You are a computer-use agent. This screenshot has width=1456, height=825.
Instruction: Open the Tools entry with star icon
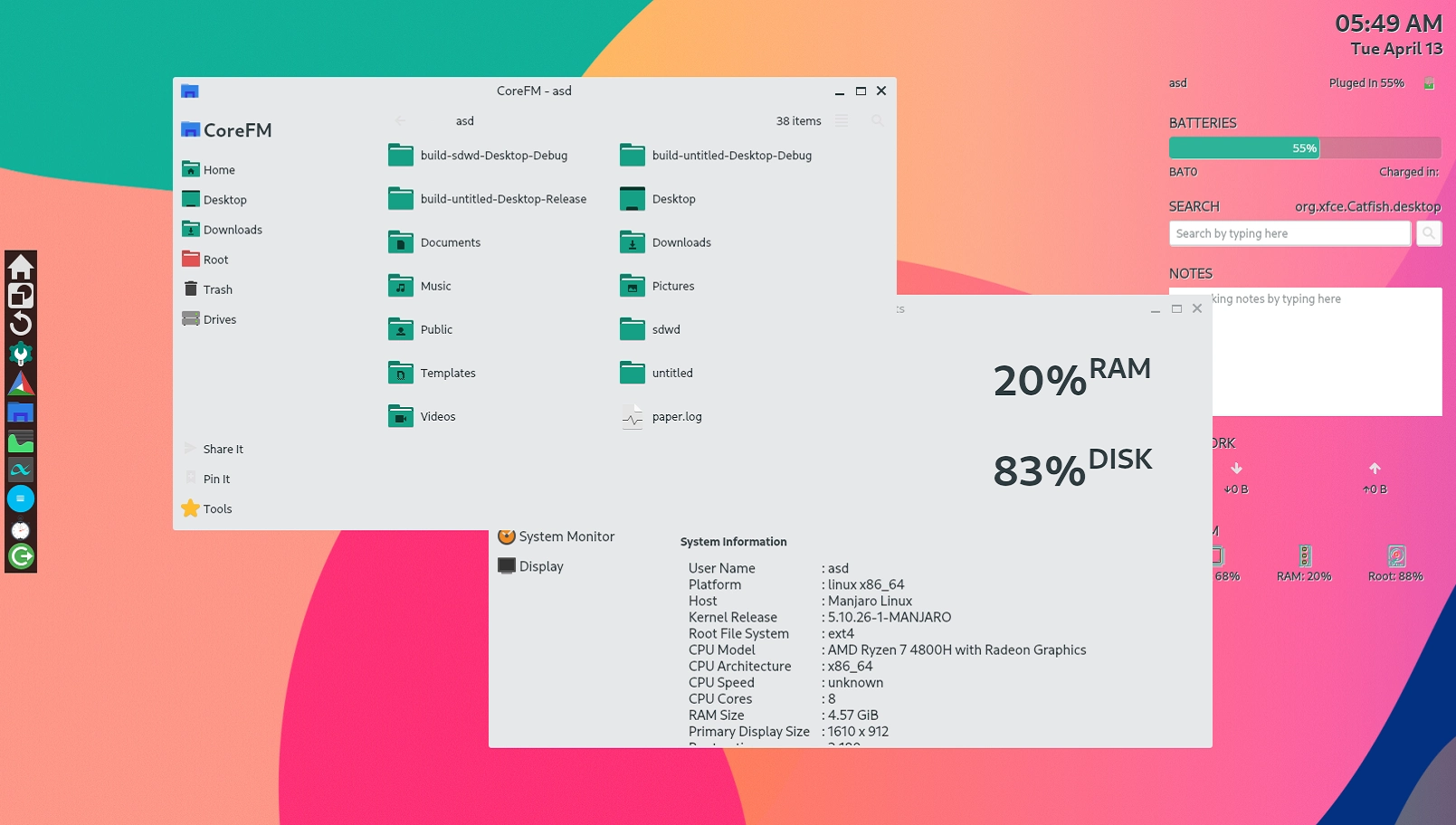click(217, 508)
